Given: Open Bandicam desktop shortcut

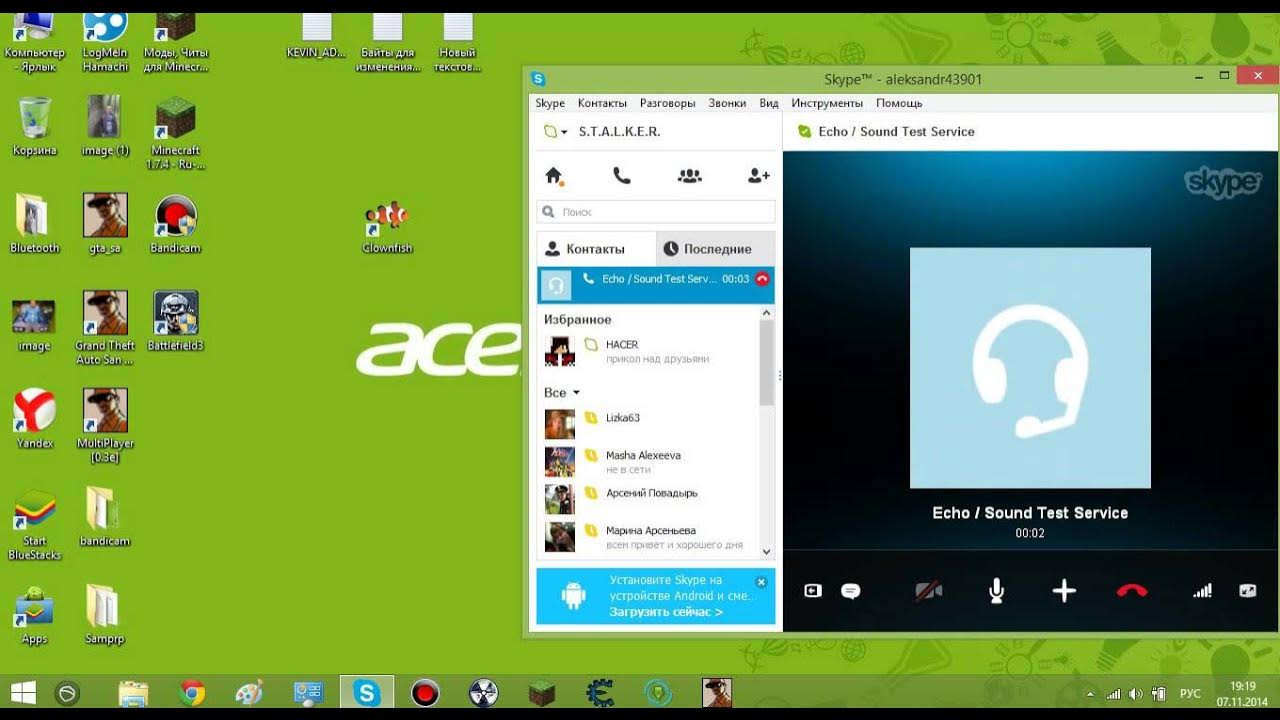Looking at the screenshot, I should click(x=176, y=224).
